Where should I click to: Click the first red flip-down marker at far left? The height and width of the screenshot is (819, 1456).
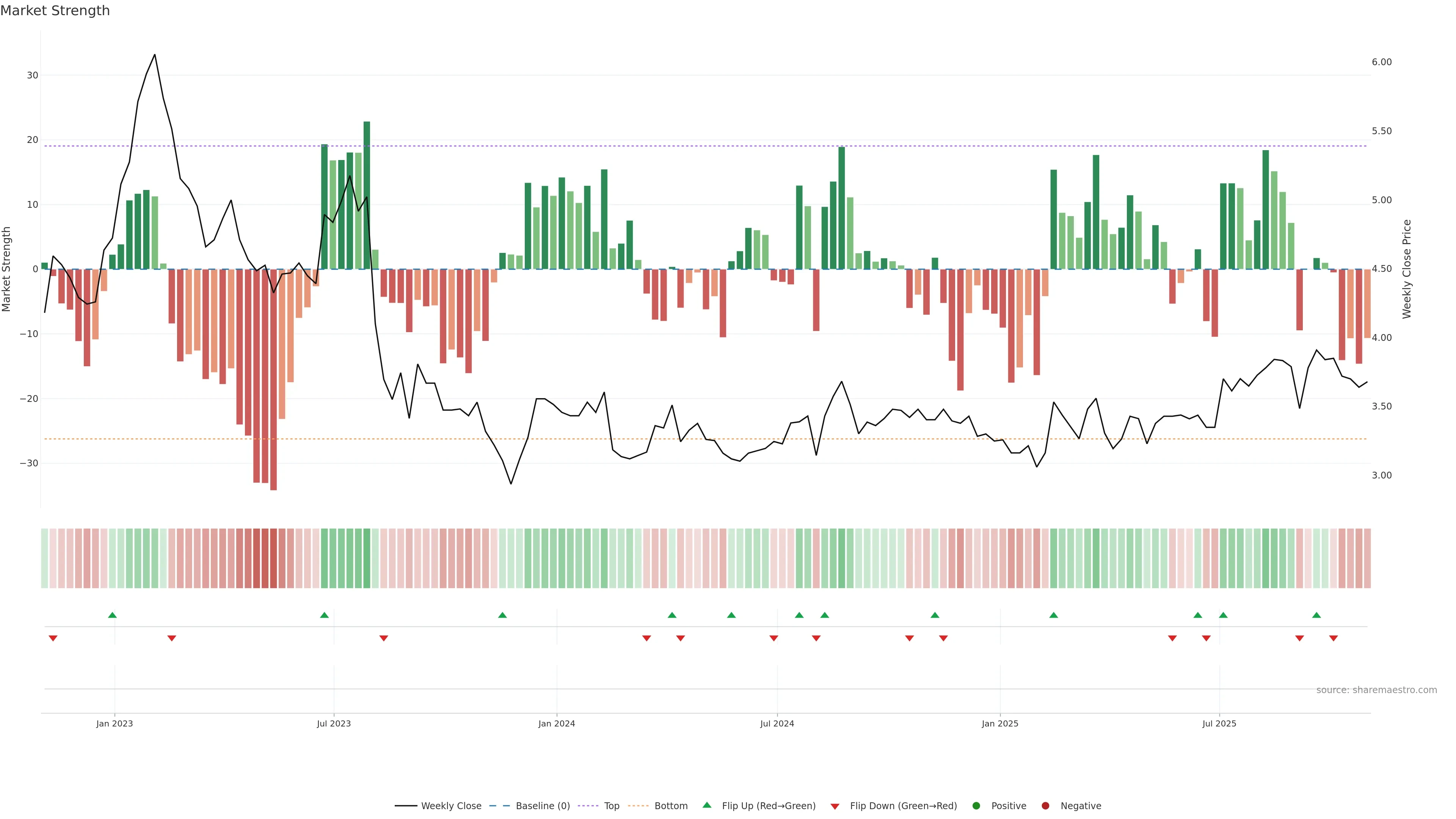(x=53, y=638)
